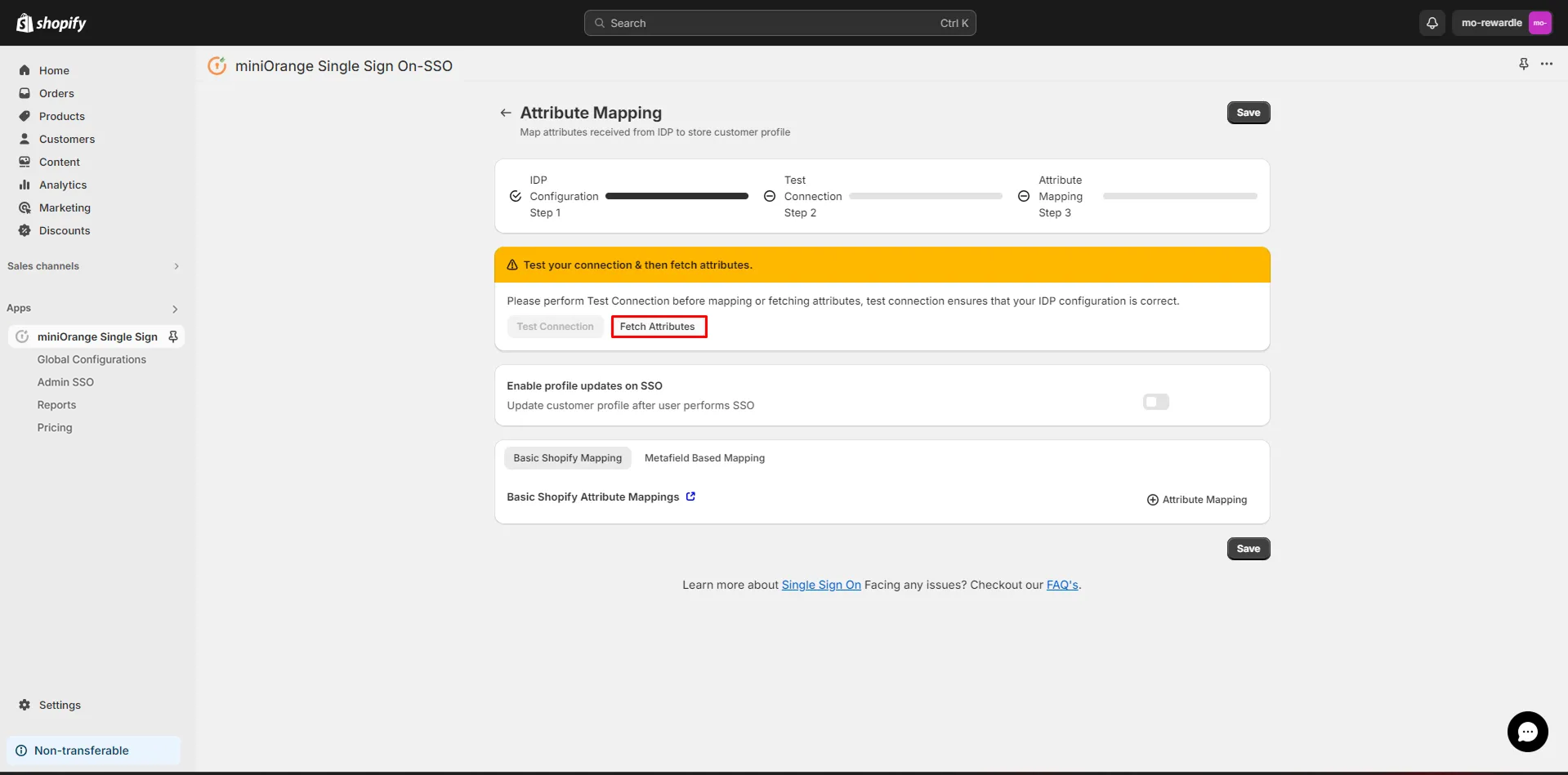
Task: Select the Products tag icon in sidebar
Action: coord(25,116)
